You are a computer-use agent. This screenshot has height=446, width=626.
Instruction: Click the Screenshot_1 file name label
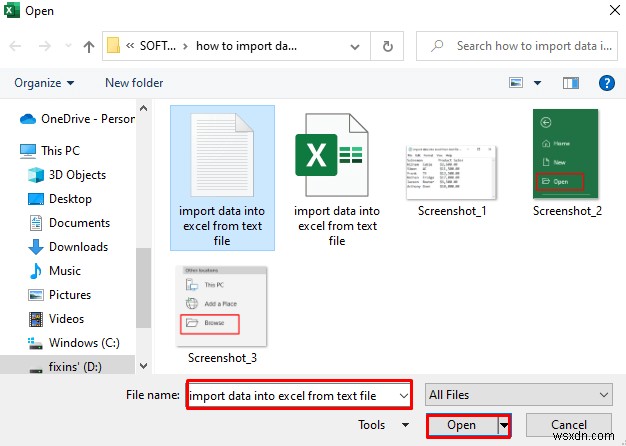point(452,211)
